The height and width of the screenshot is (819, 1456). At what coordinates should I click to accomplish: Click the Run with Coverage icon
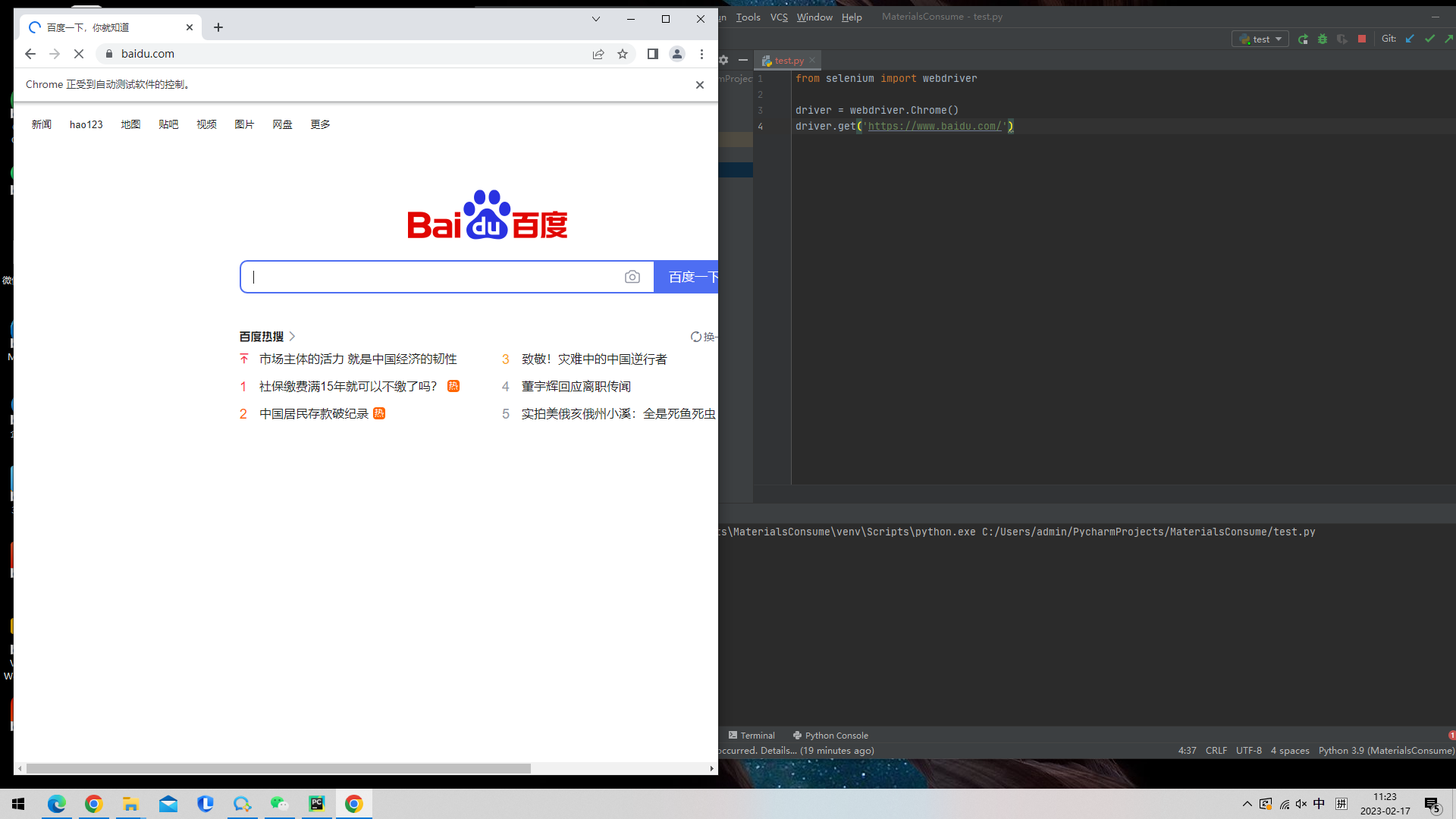click(x=1342, y=39)
